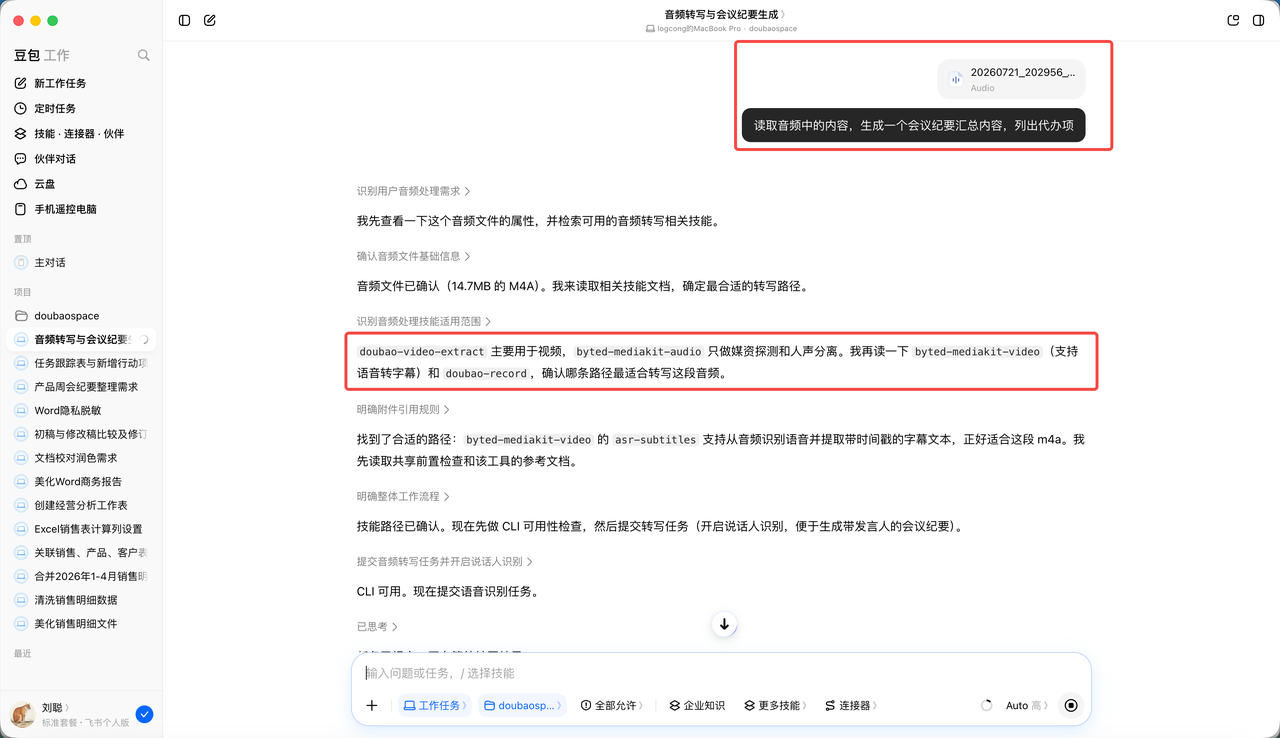The width and height of the screenshot is (1280, 738).
Task: Click the blue verified checkmark badge
Action: [144, 714]
